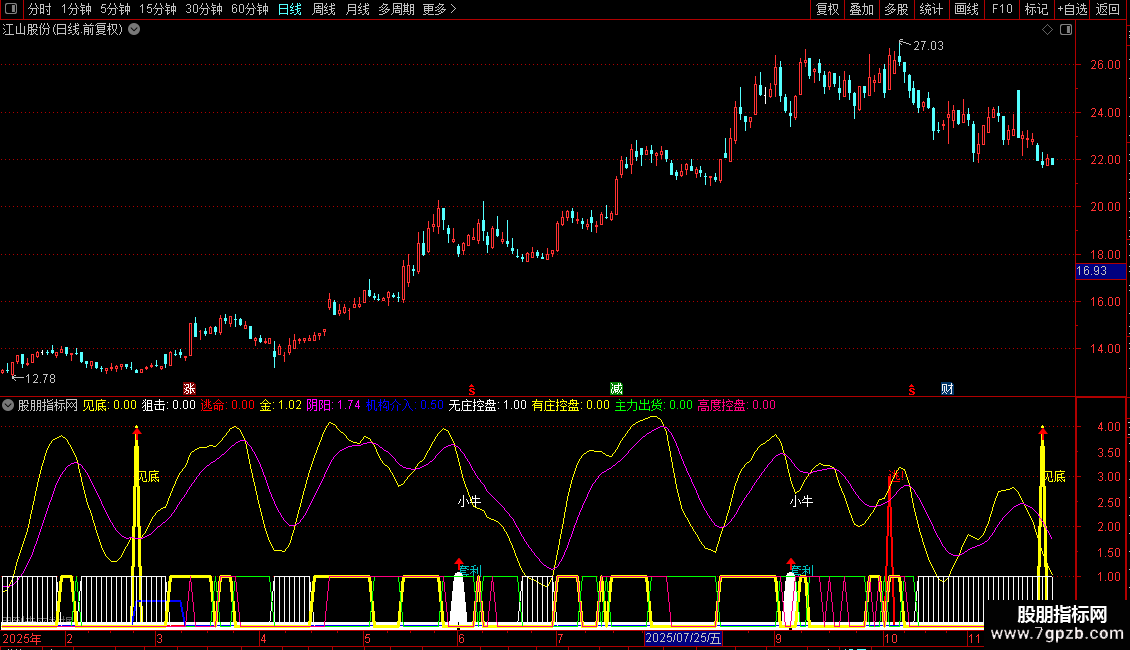Expand the 江山股份 chart title dropdown

tap(134, 30)
